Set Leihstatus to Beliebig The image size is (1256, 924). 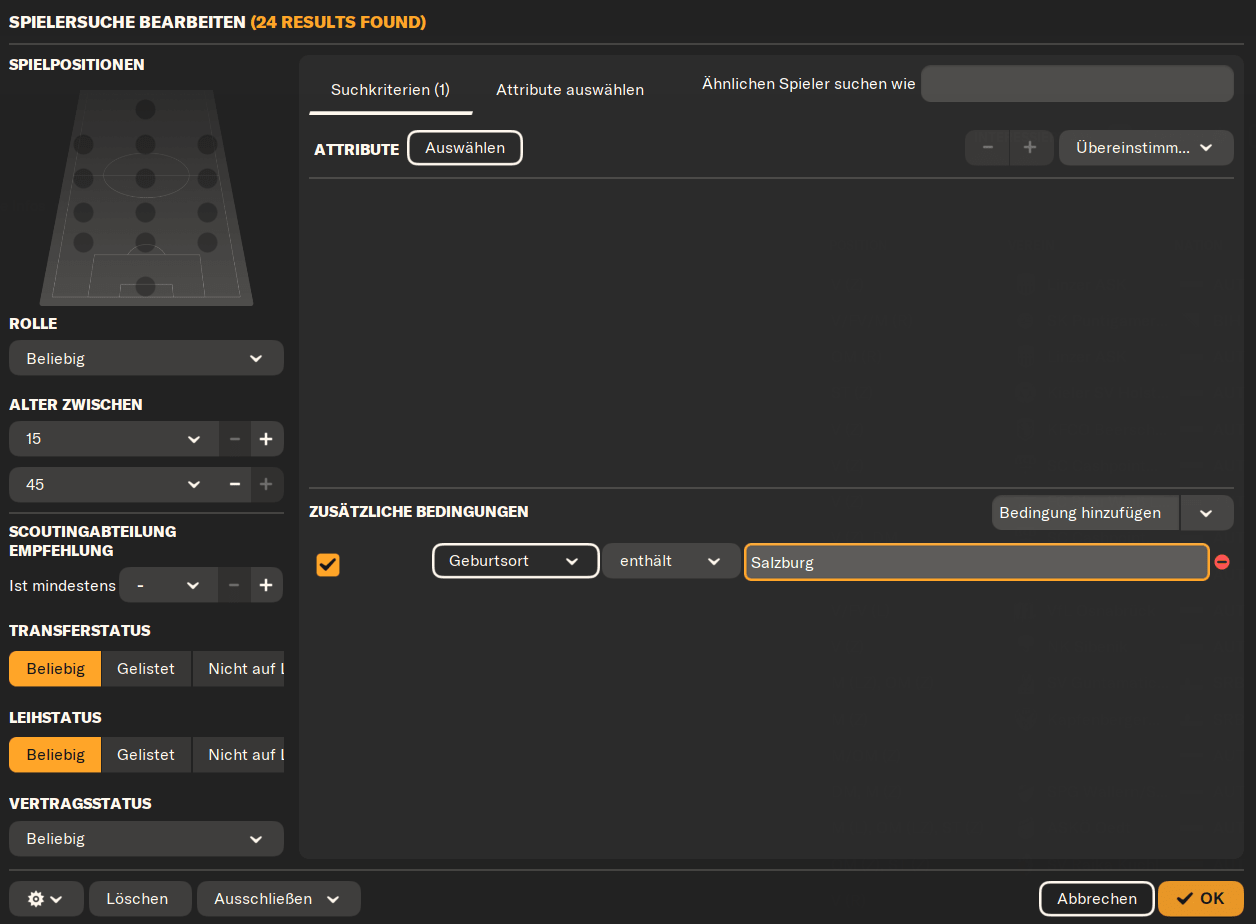[55, 755]
